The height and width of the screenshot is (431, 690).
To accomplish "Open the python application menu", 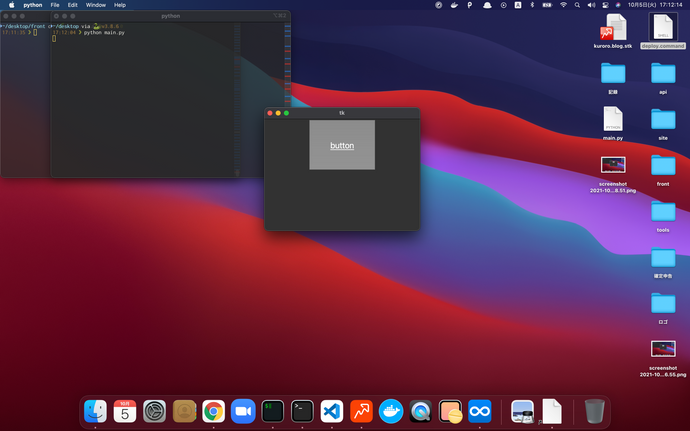I will pyautogui.click(x=33, y=5).
